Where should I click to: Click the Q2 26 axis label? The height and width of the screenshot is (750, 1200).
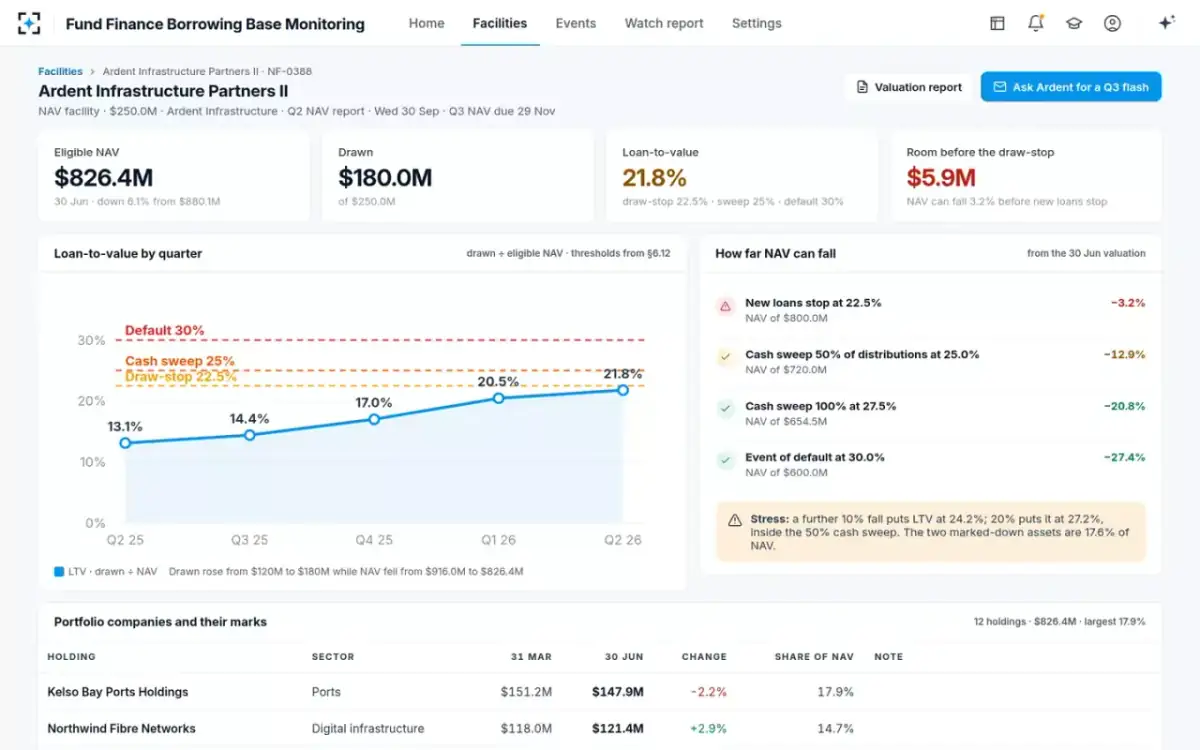(x=623, y=540)
